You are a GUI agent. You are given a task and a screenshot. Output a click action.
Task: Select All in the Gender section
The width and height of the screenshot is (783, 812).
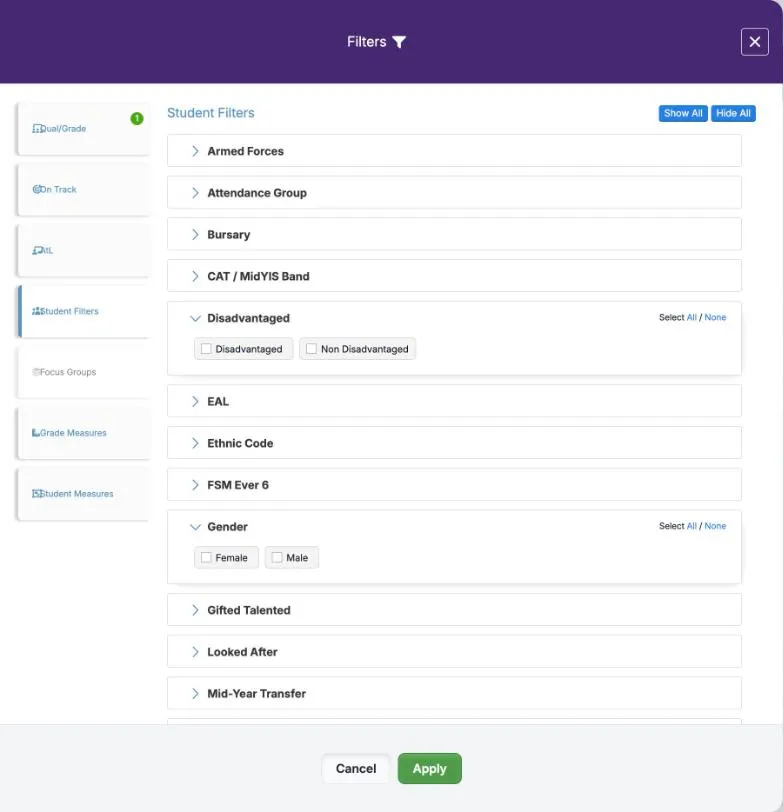pos(691,526)
